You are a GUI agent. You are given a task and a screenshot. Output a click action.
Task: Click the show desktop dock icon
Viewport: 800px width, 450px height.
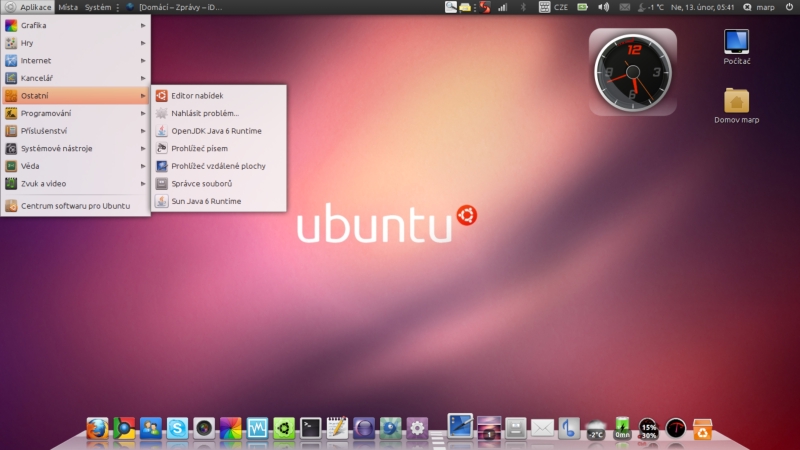point(460,426)
